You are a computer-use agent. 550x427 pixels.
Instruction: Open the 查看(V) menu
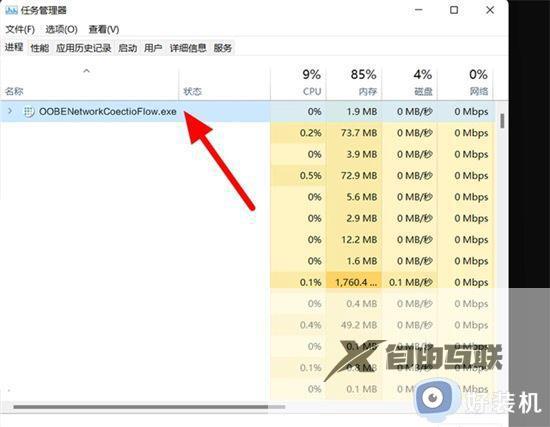[x=103, y=29]
